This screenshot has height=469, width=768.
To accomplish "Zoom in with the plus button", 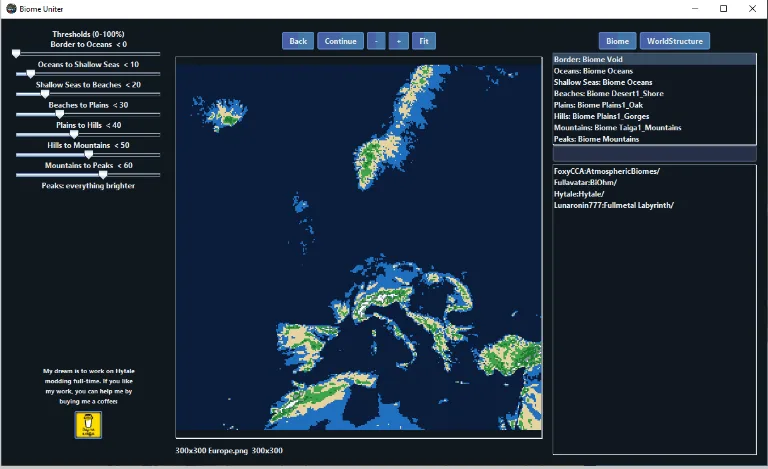I will tap(399, 41).
